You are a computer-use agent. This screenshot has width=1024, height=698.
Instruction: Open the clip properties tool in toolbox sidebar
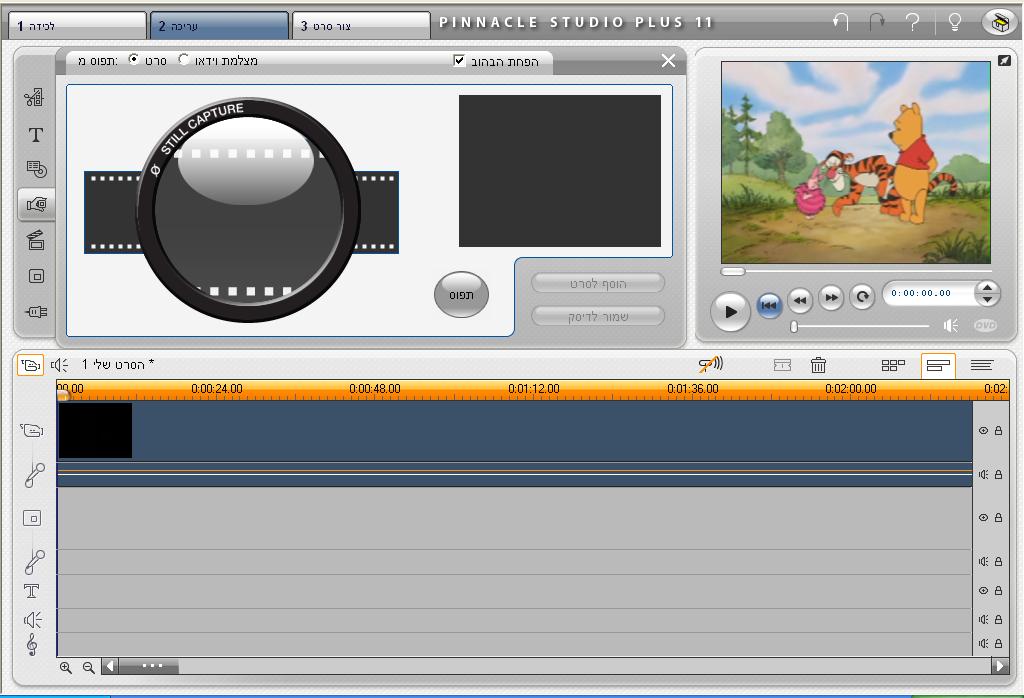point(35,98)
